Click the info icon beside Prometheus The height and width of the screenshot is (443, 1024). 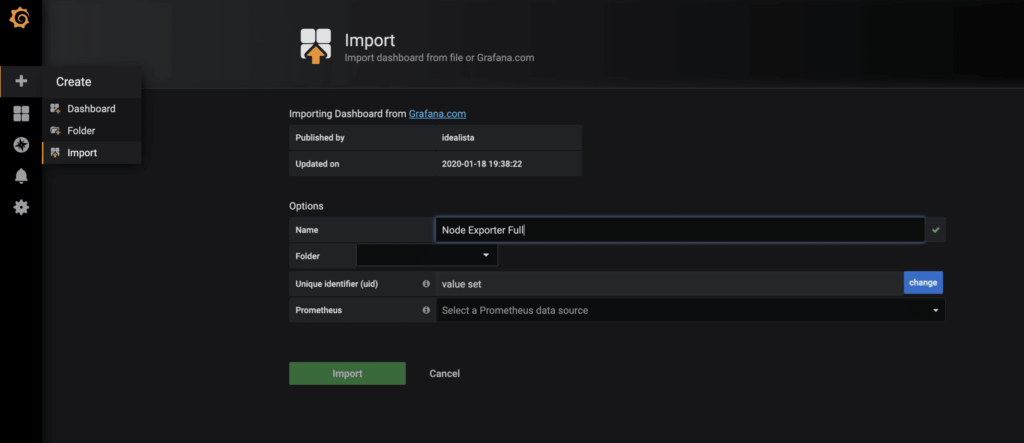pos(426,310)
